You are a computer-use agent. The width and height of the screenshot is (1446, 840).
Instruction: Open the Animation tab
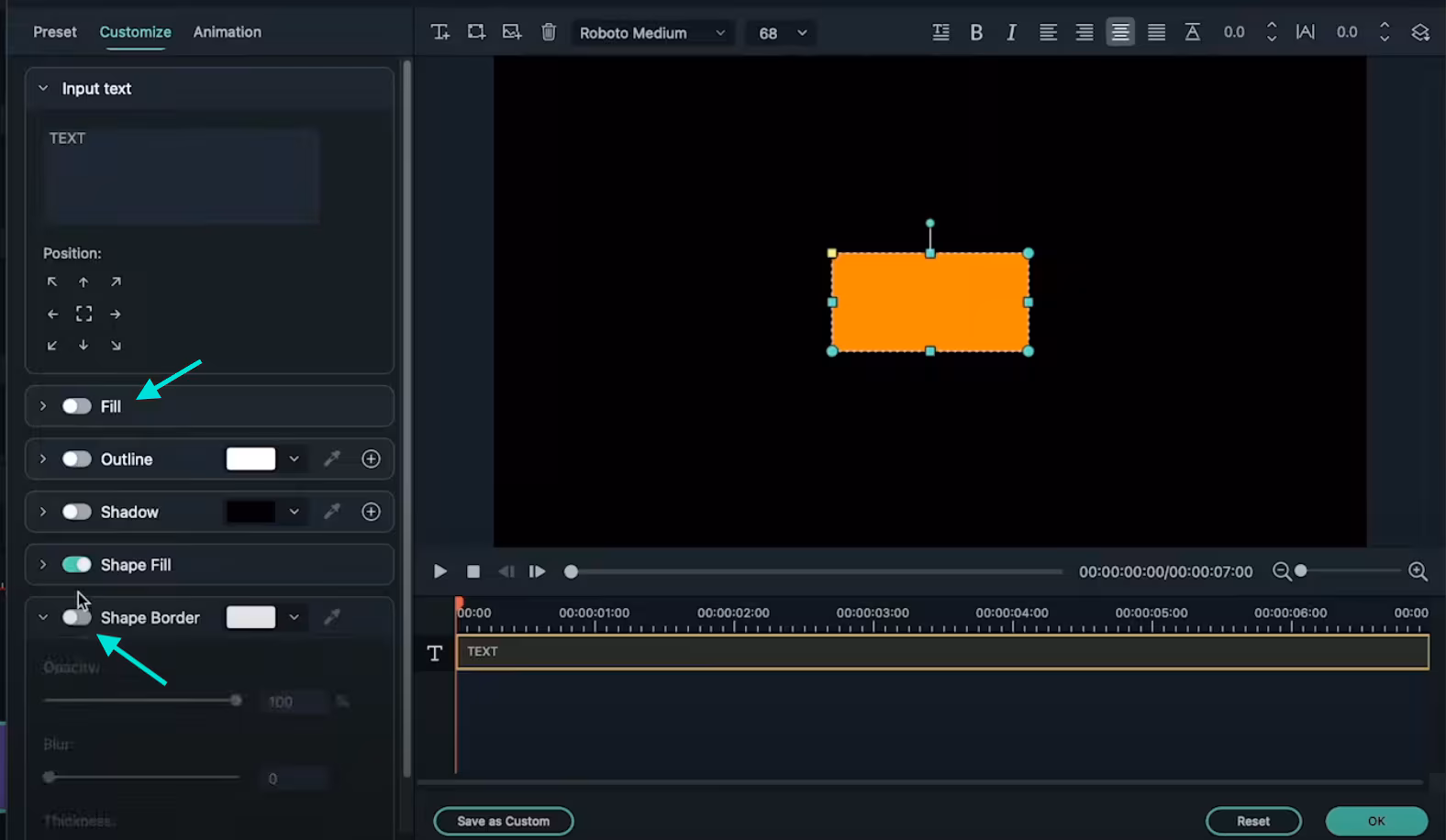pos(227,32)
